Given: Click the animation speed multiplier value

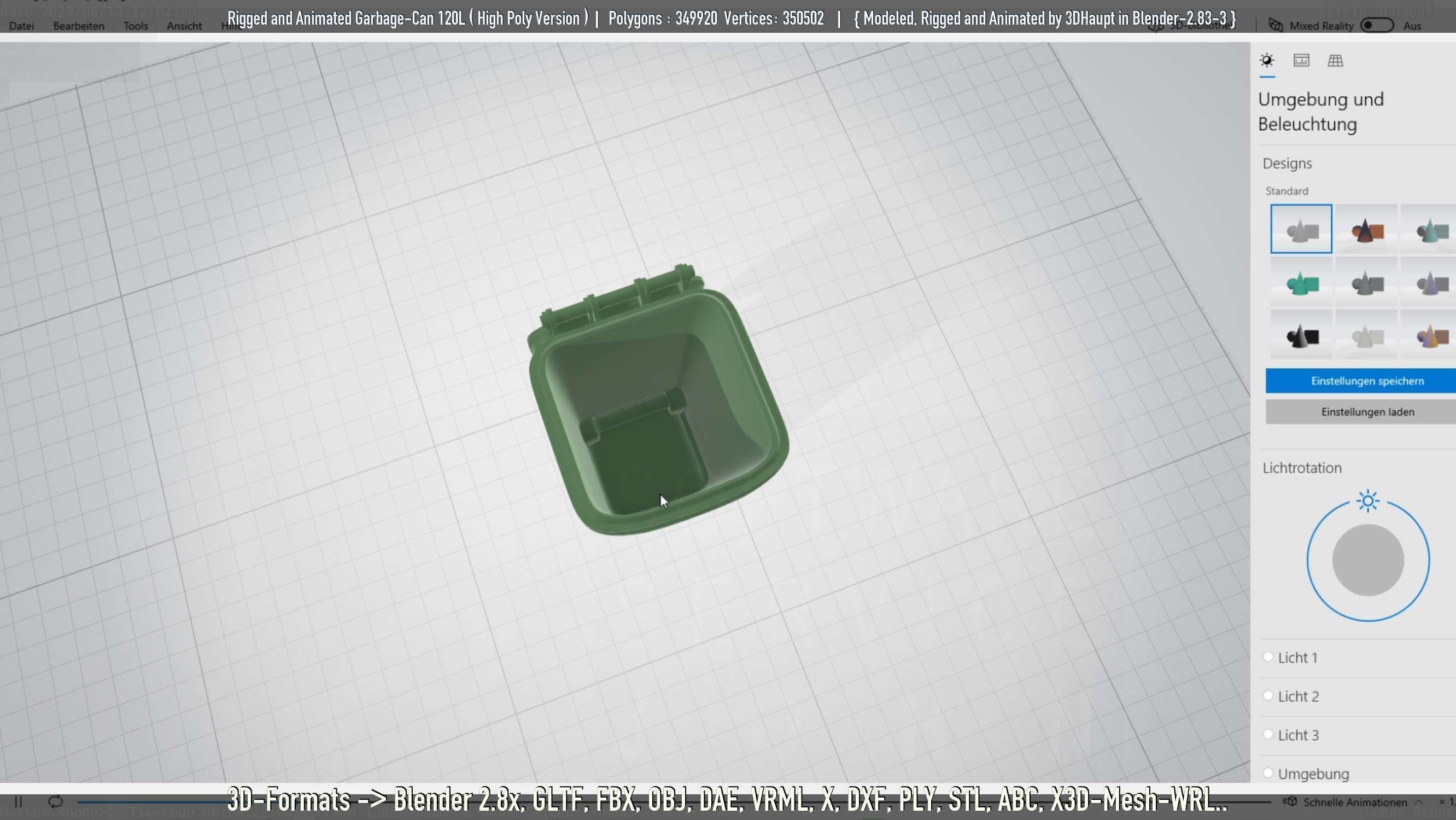Looking at the screenshot, I should (1446, 802).
